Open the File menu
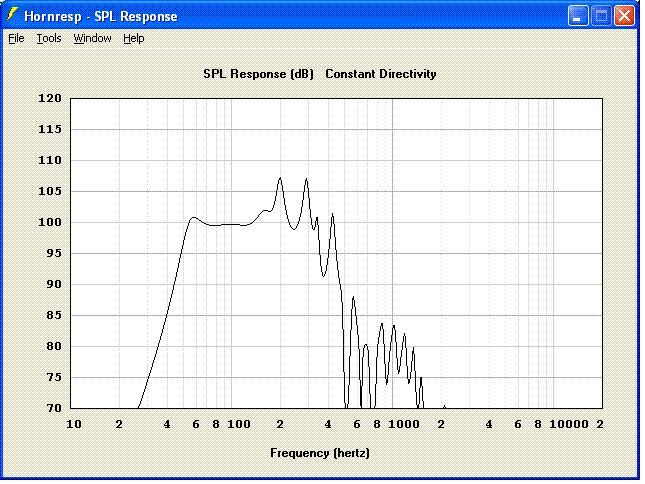The width and height of the screenshot is (645, 484). (x=16, y=38)
